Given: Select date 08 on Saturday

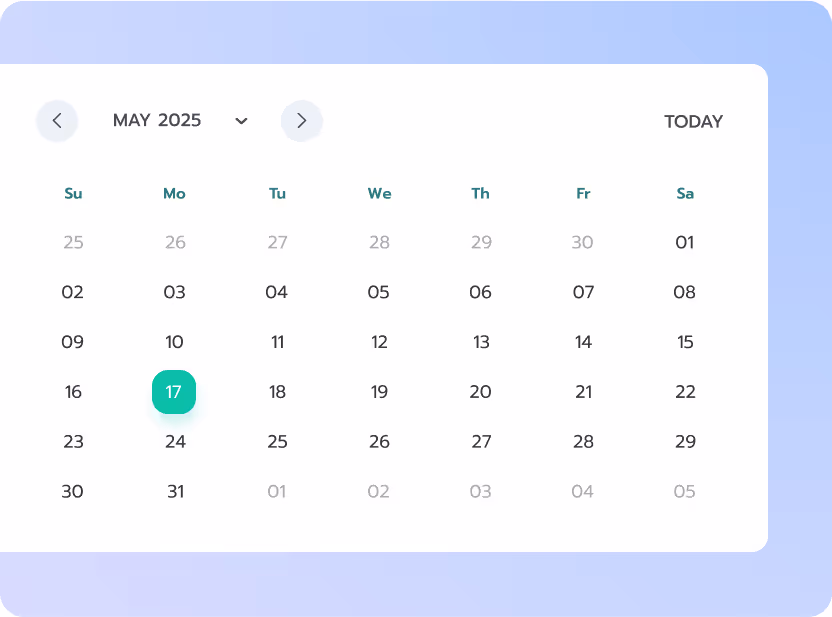Looking at the screenshot, I should coord(685,292).
